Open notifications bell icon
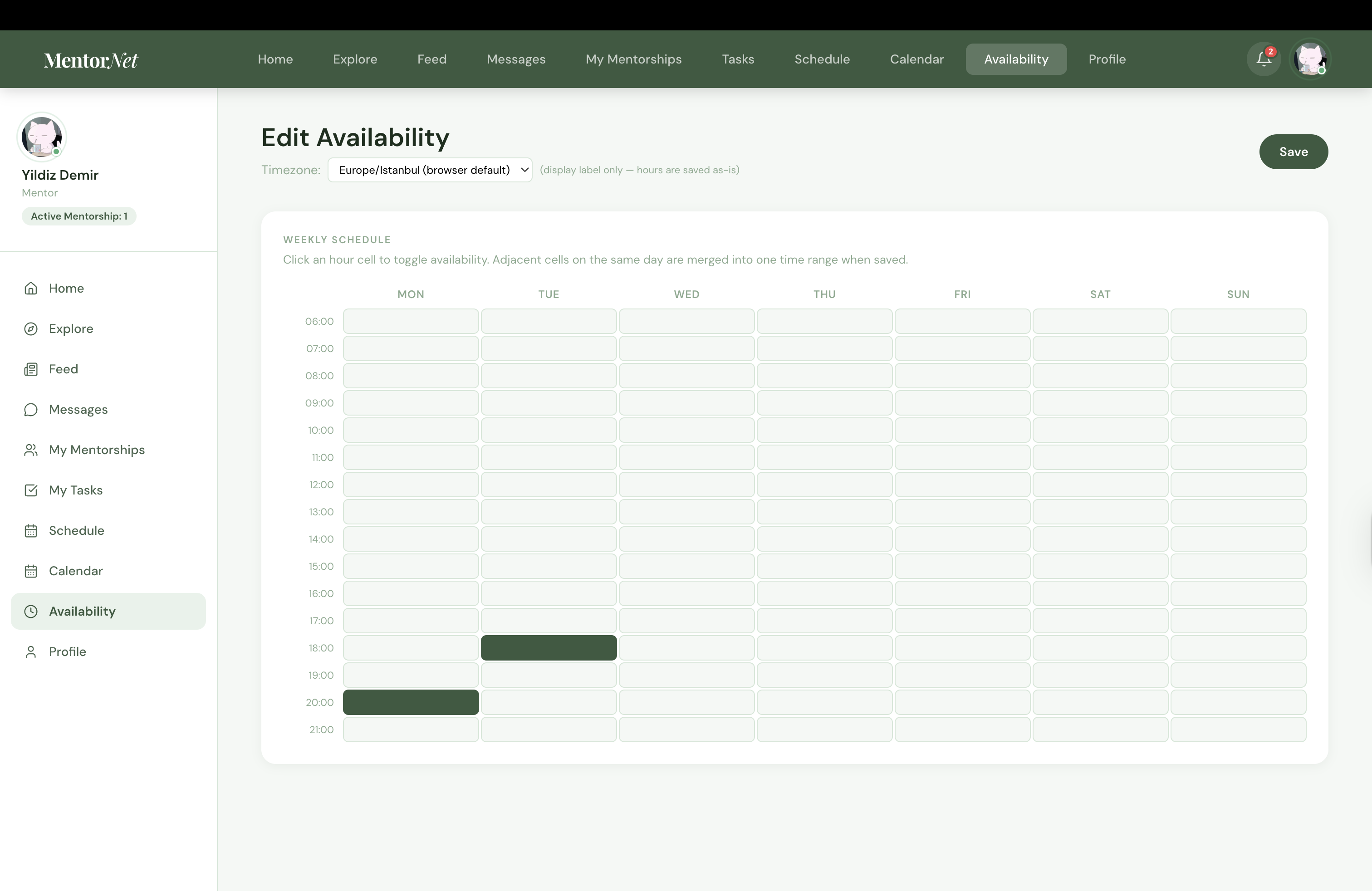 tap(1264, 59)
